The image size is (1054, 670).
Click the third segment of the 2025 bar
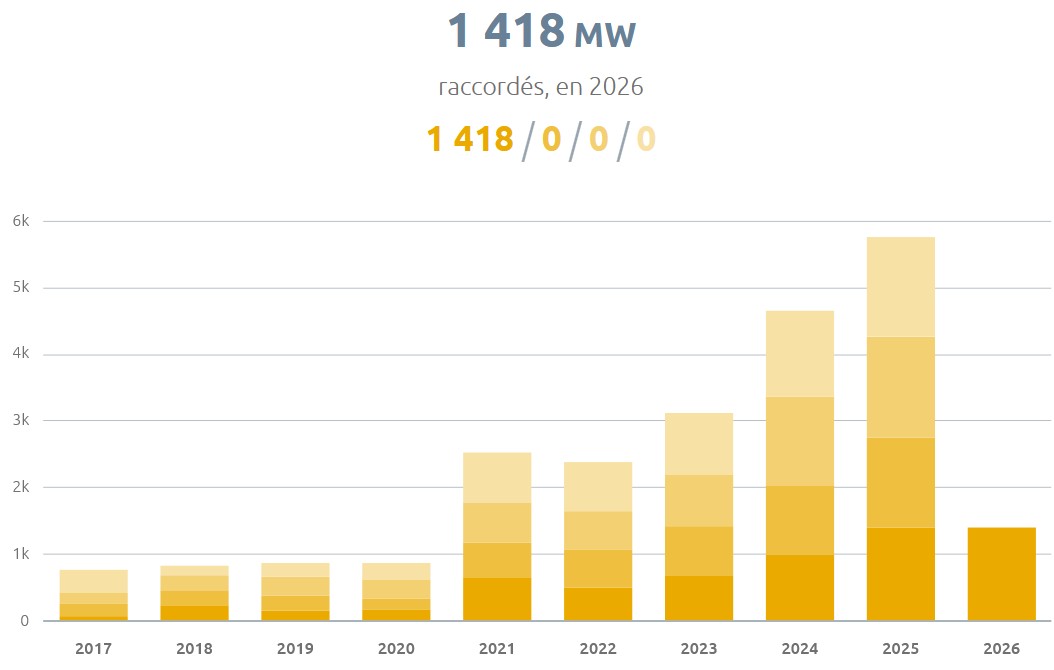(900, 387)
